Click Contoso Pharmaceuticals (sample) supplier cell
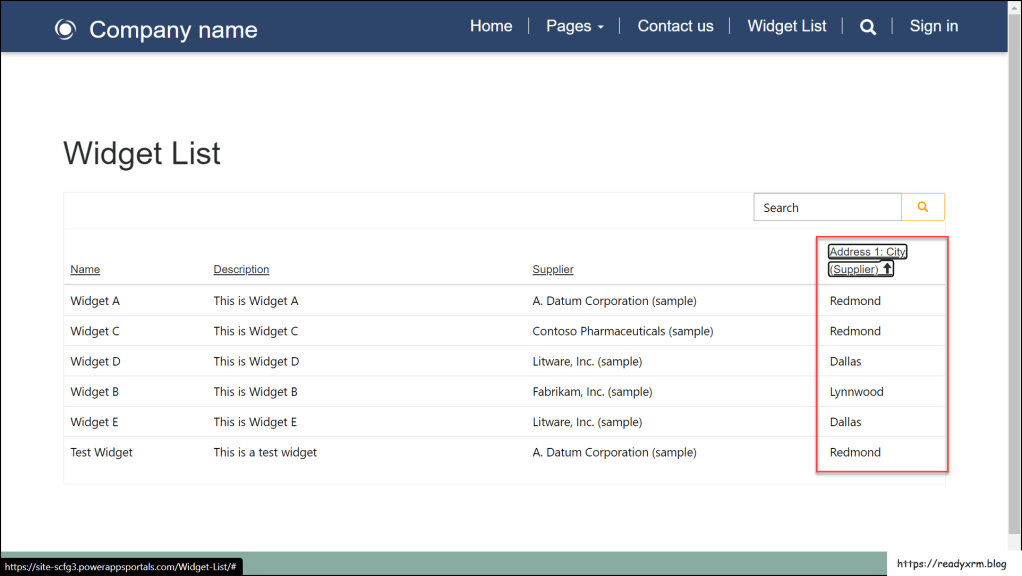The image size is (1022, 576). [x=622, y=331]
